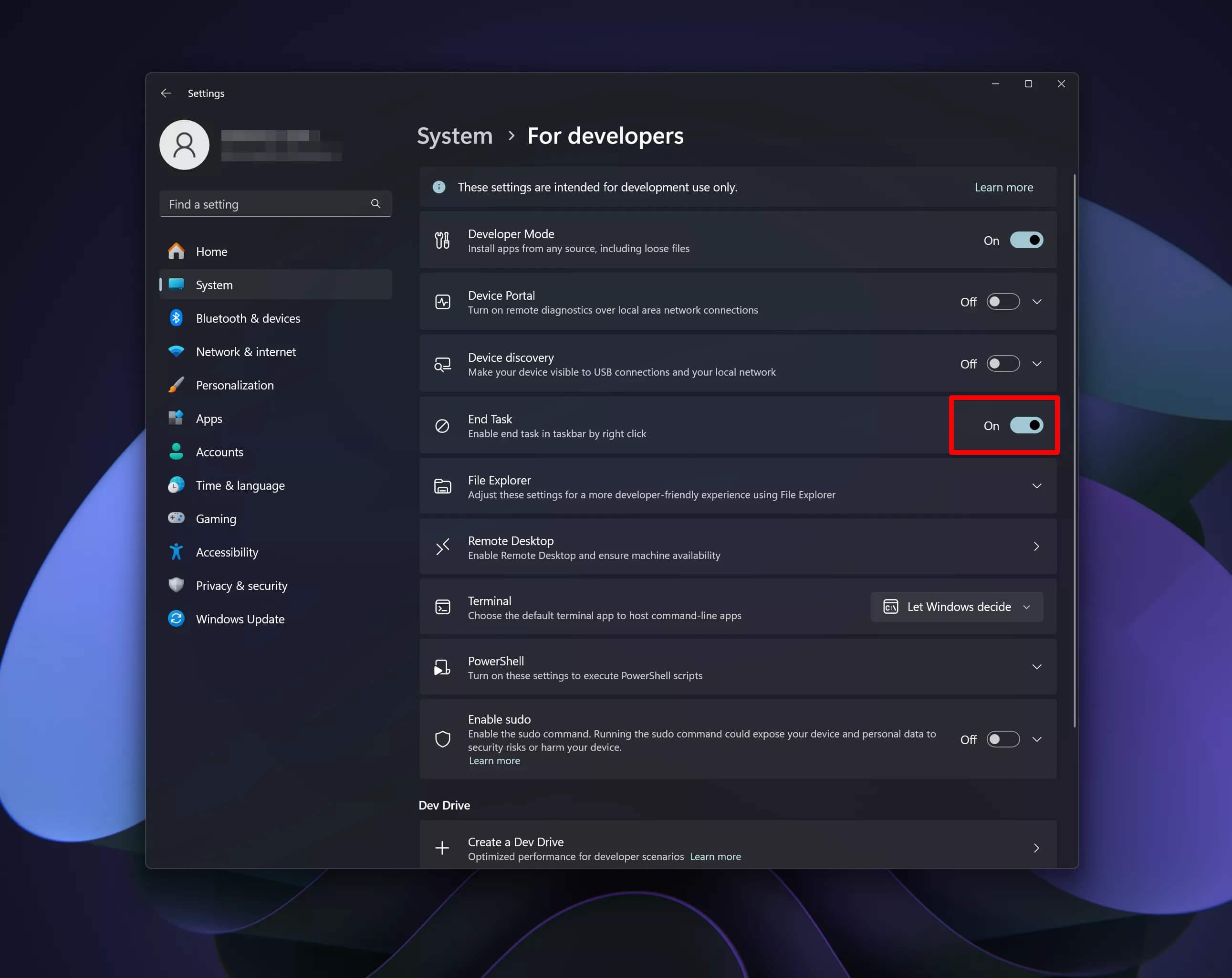The image size is (1232, 978).
Task: Click the 'End Task' row title
Action: (x=490, y=419)
